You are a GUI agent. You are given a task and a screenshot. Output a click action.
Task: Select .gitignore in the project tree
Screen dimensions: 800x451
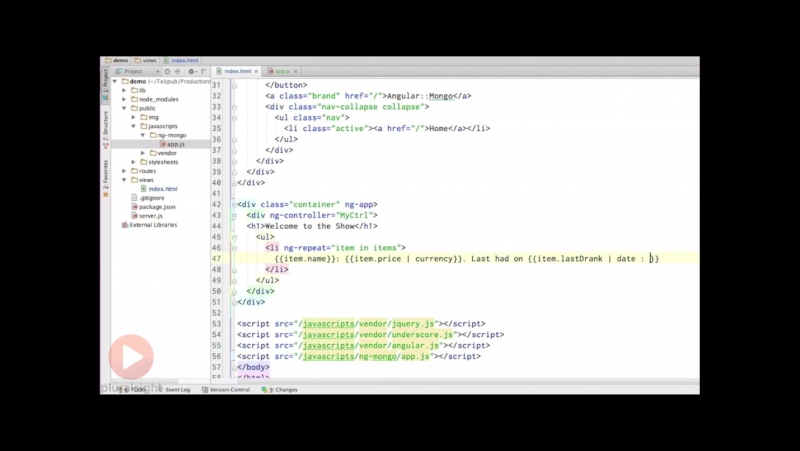click(x=161, y=198)
